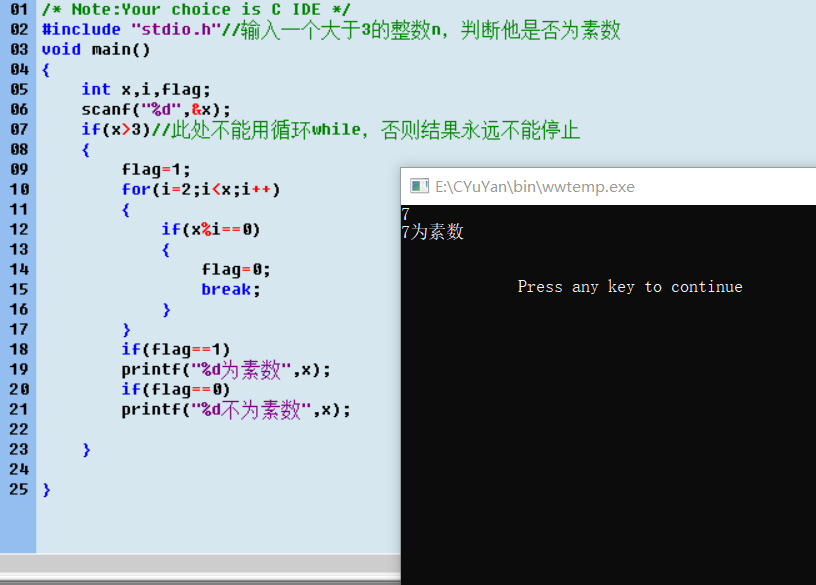
Task: Click the 'for(i=2;i<x;i++)' loop line
Action: pyautogui.click(x=201, y=189)
